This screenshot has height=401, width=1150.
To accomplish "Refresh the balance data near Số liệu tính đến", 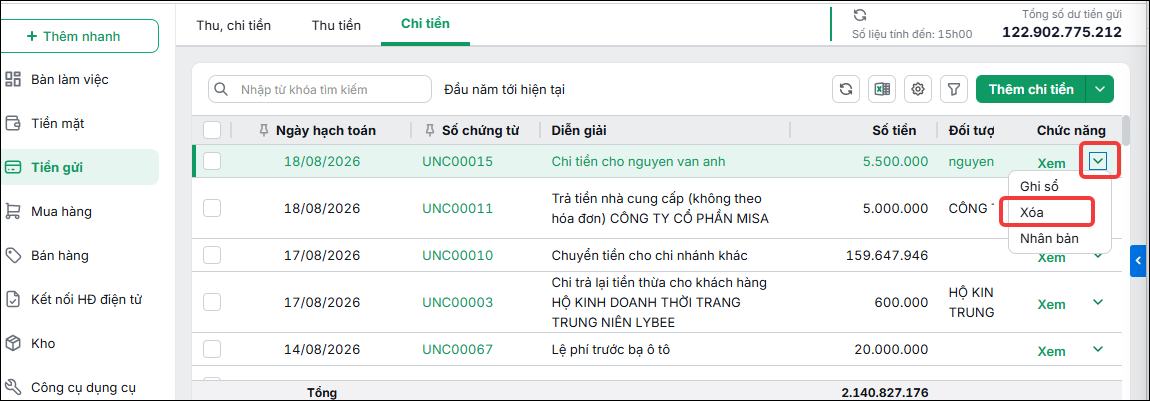I will pos(860,15).
